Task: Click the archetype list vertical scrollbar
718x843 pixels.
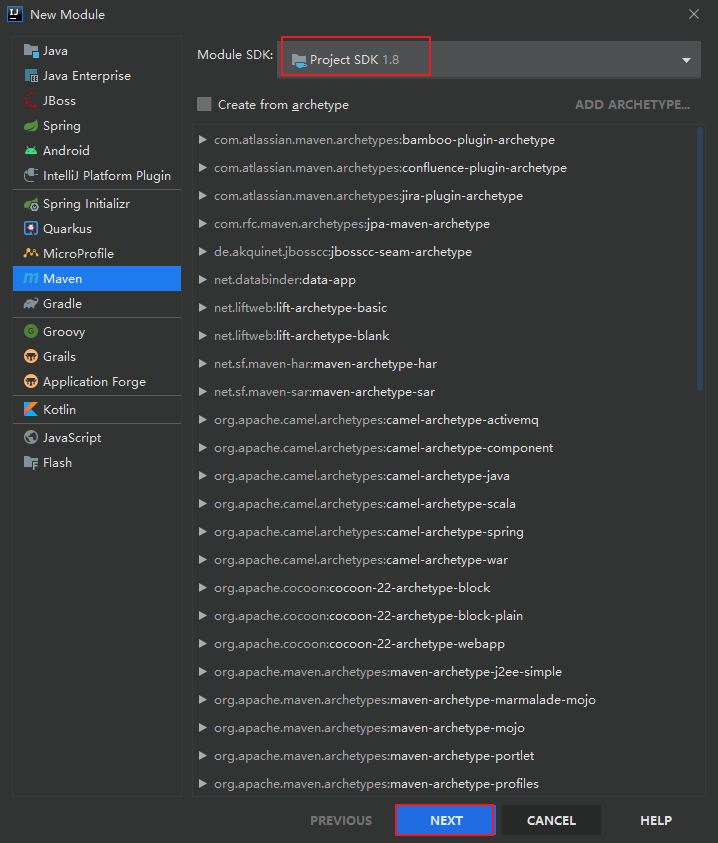Action: (x=699, y=260)
